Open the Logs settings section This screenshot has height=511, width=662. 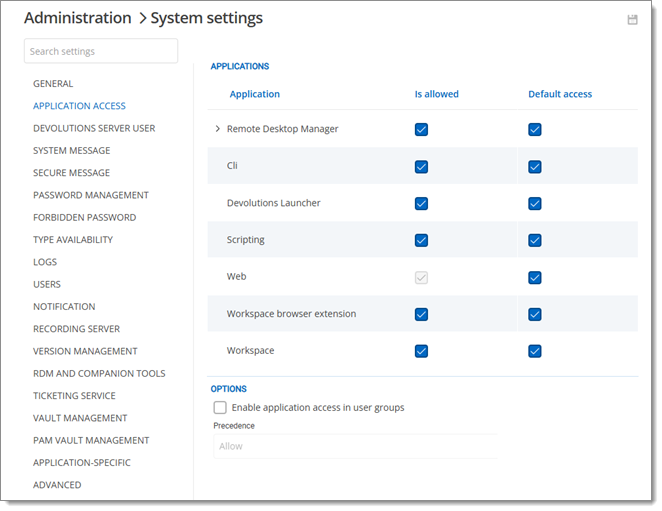pyautogui.click(x=45, y=262)
